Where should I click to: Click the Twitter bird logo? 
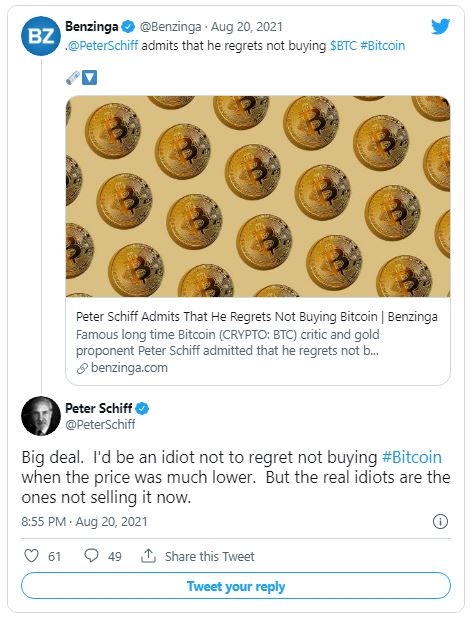tap(440, 27)
